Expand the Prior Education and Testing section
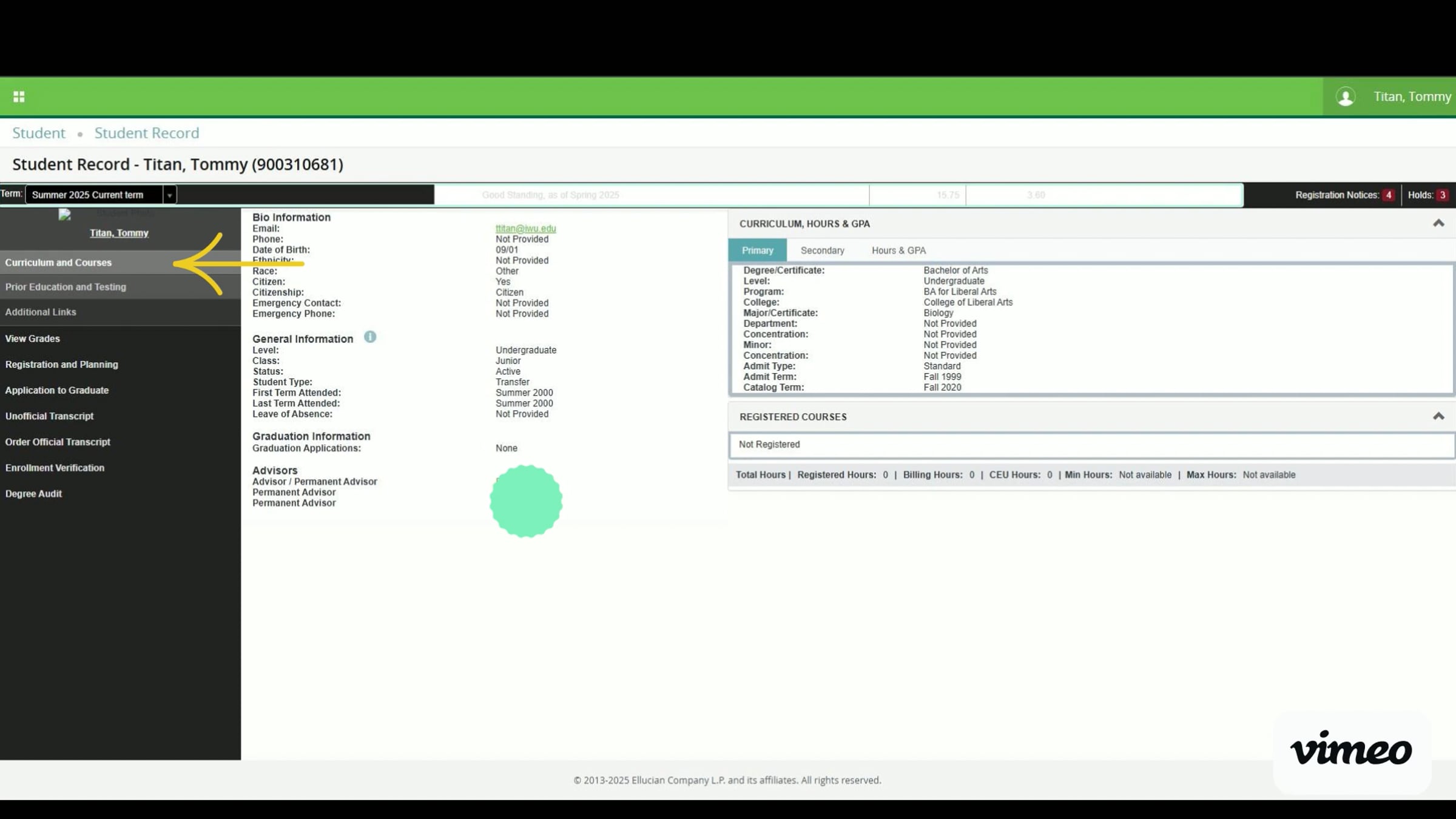 [66, 287]
